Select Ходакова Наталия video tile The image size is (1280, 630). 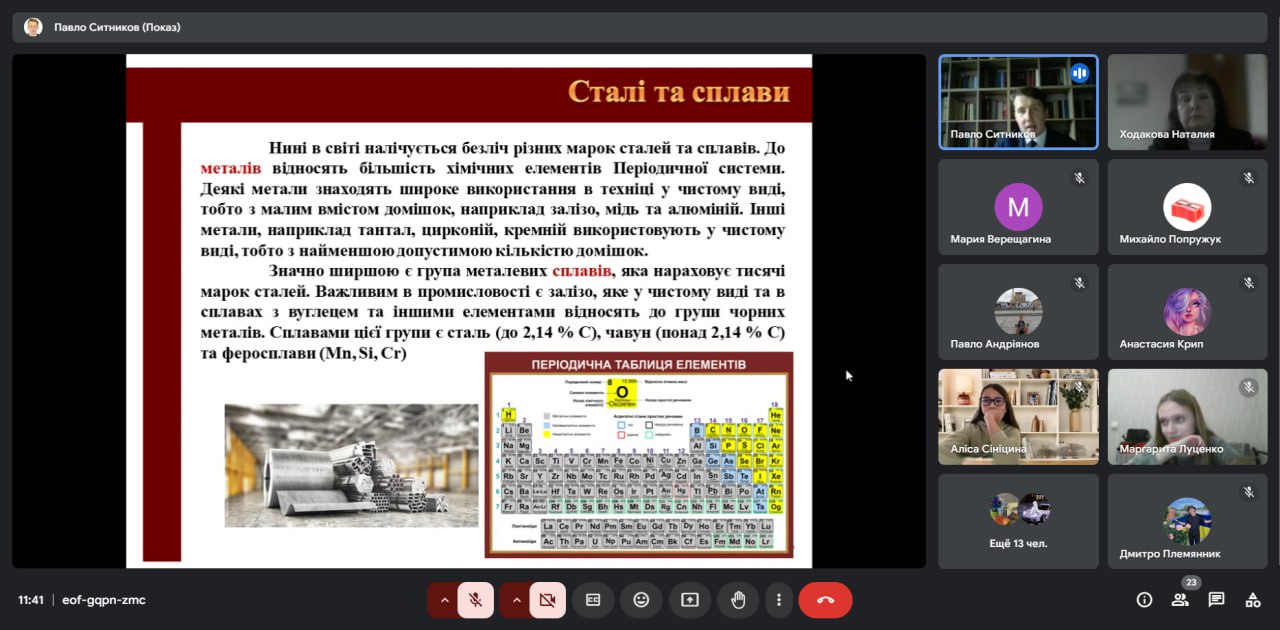[x=1187, y=102]
